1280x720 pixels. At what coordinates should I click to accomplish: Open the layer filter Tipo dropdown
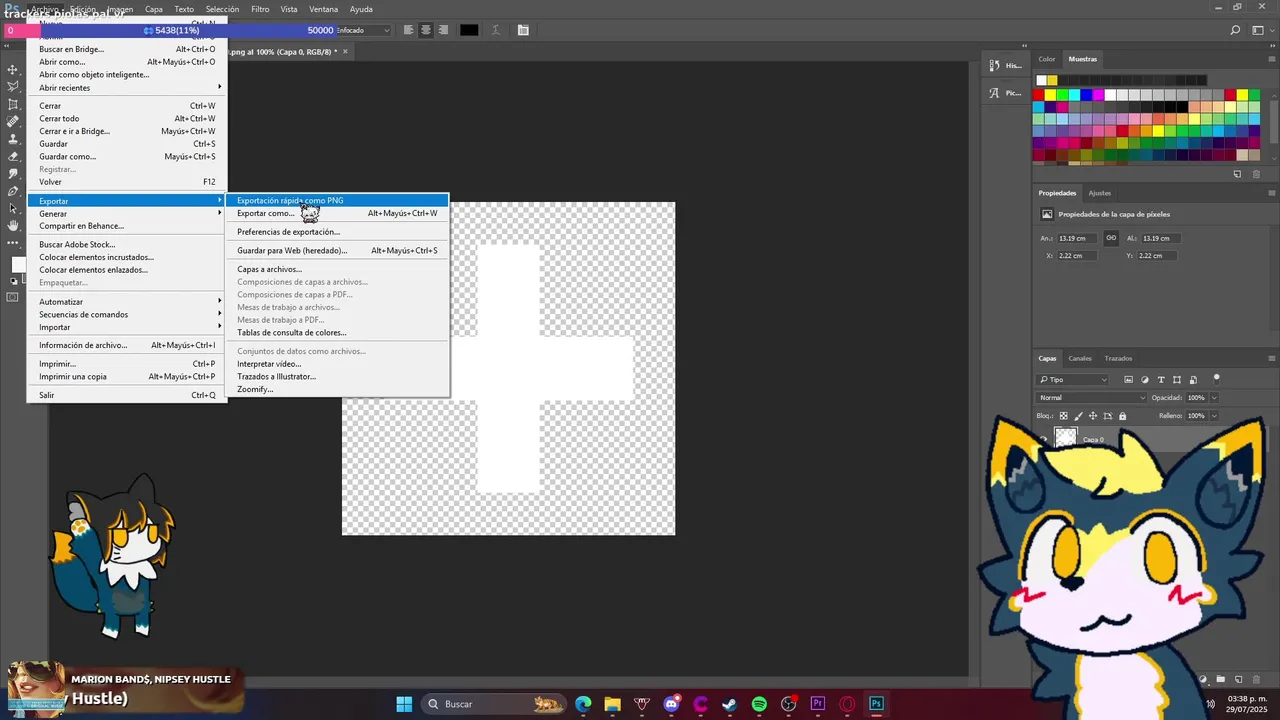tap(1074, 380)
